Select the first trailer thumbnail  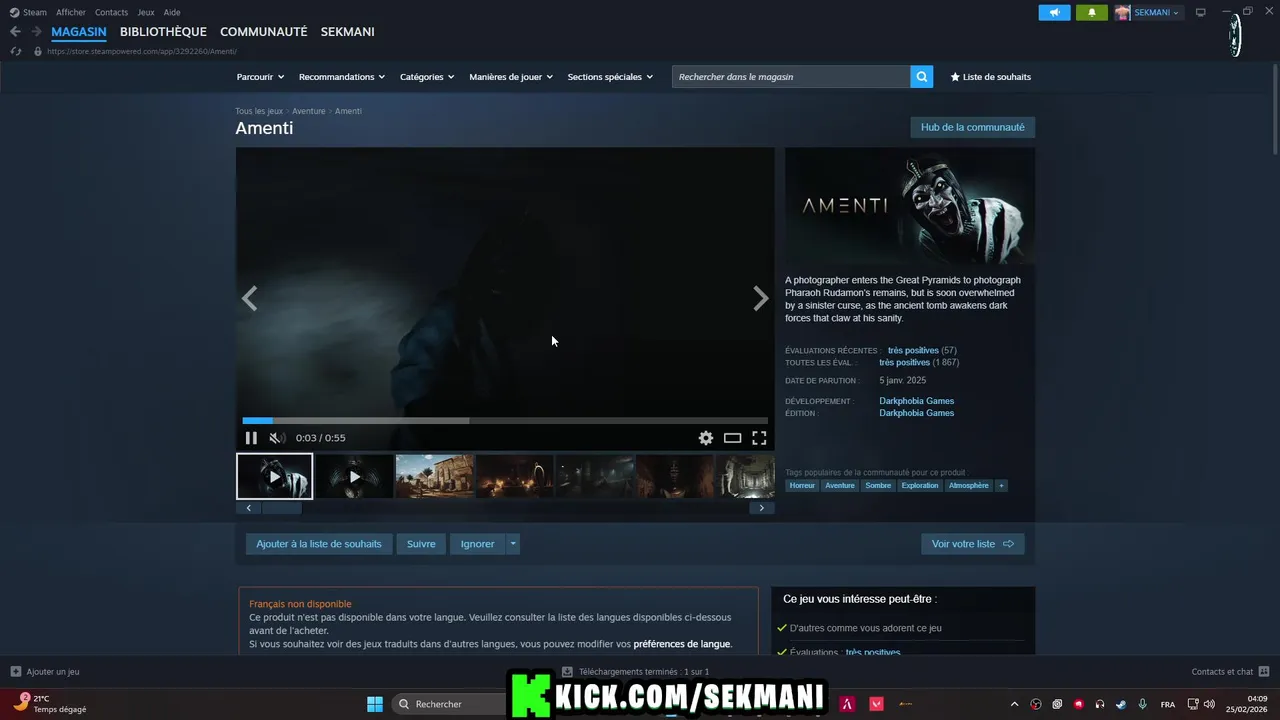tap(275, 476)
